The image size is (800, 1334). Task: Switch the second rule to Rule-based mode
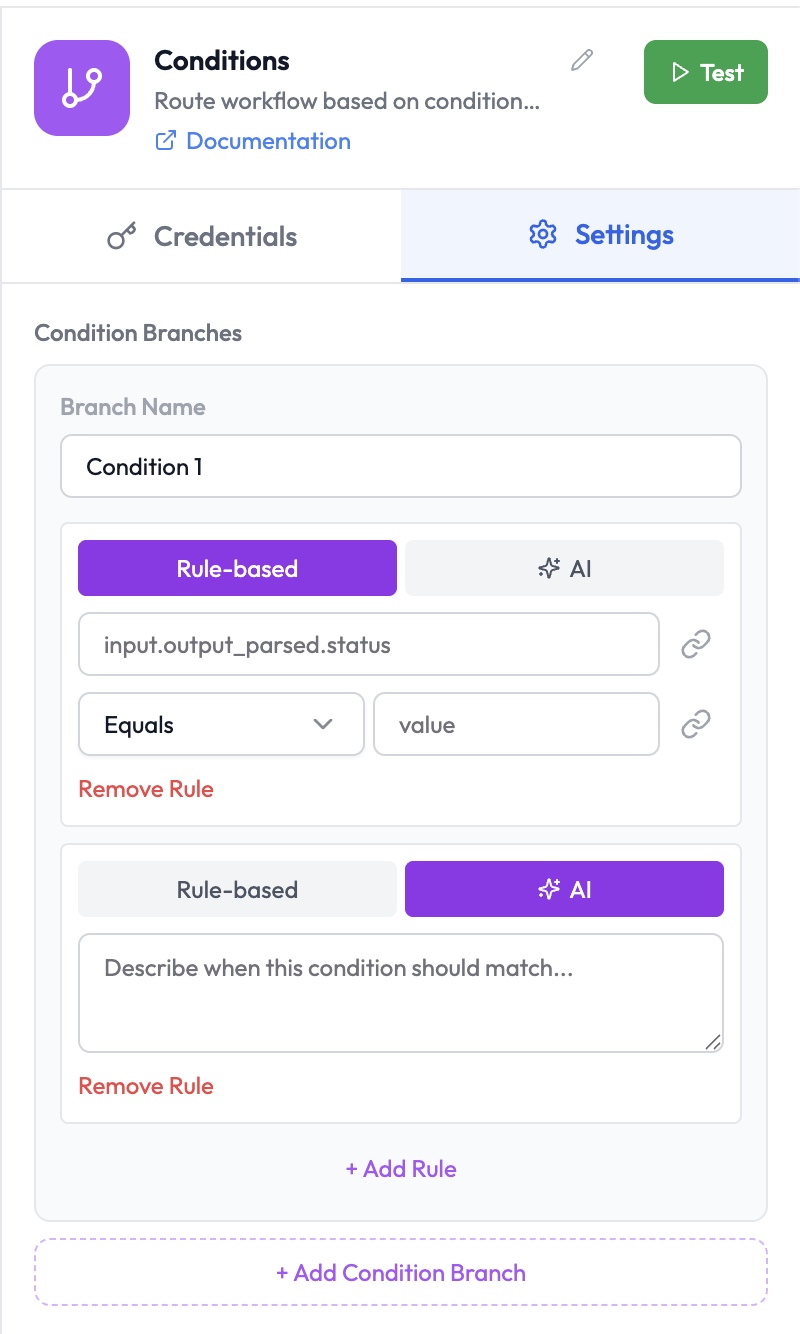(x=237, y=888)
